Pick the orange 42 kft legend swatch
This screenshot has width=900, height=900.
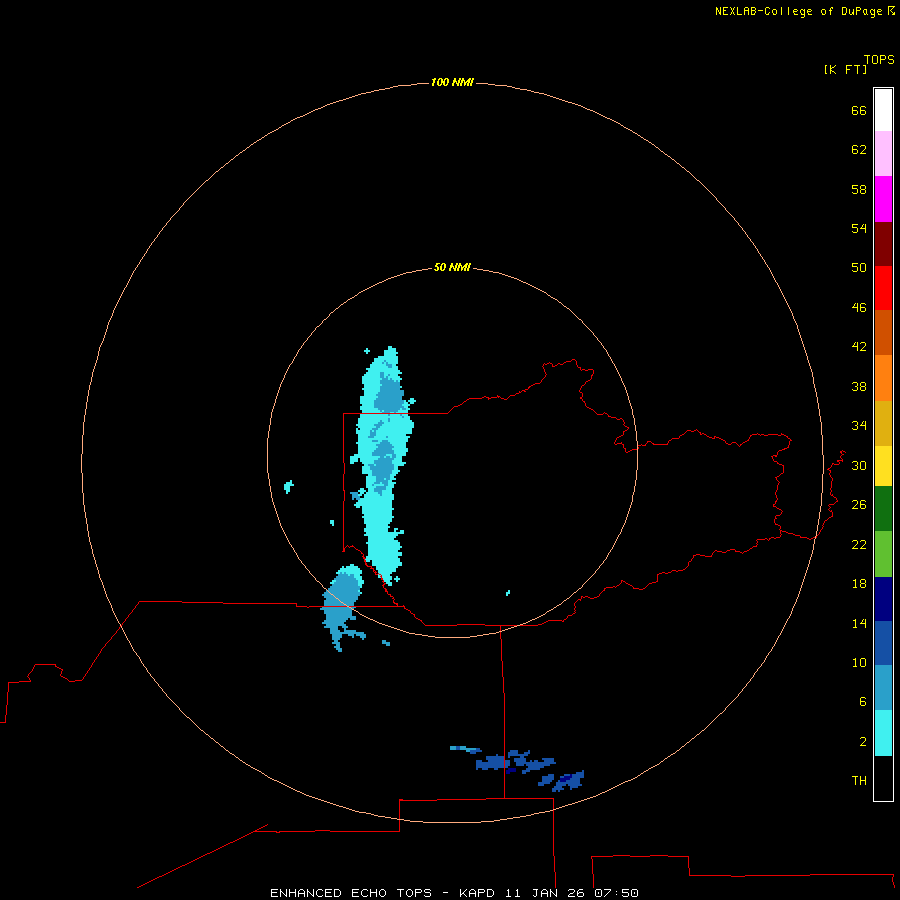(883, 378)
